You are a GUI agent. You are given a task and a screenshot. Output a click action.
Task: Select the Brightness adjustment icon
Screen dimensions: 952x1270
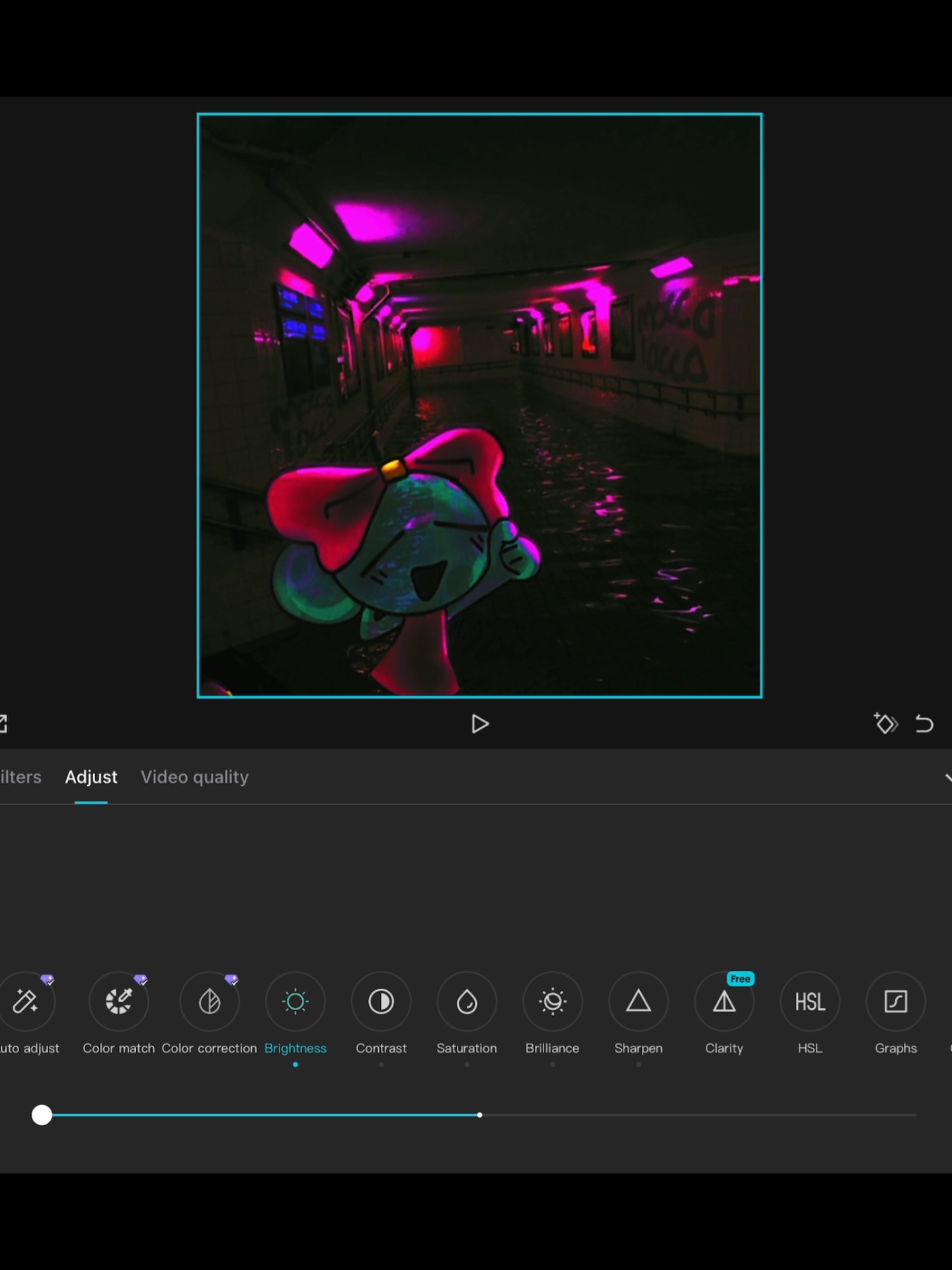pos(296,1001)
